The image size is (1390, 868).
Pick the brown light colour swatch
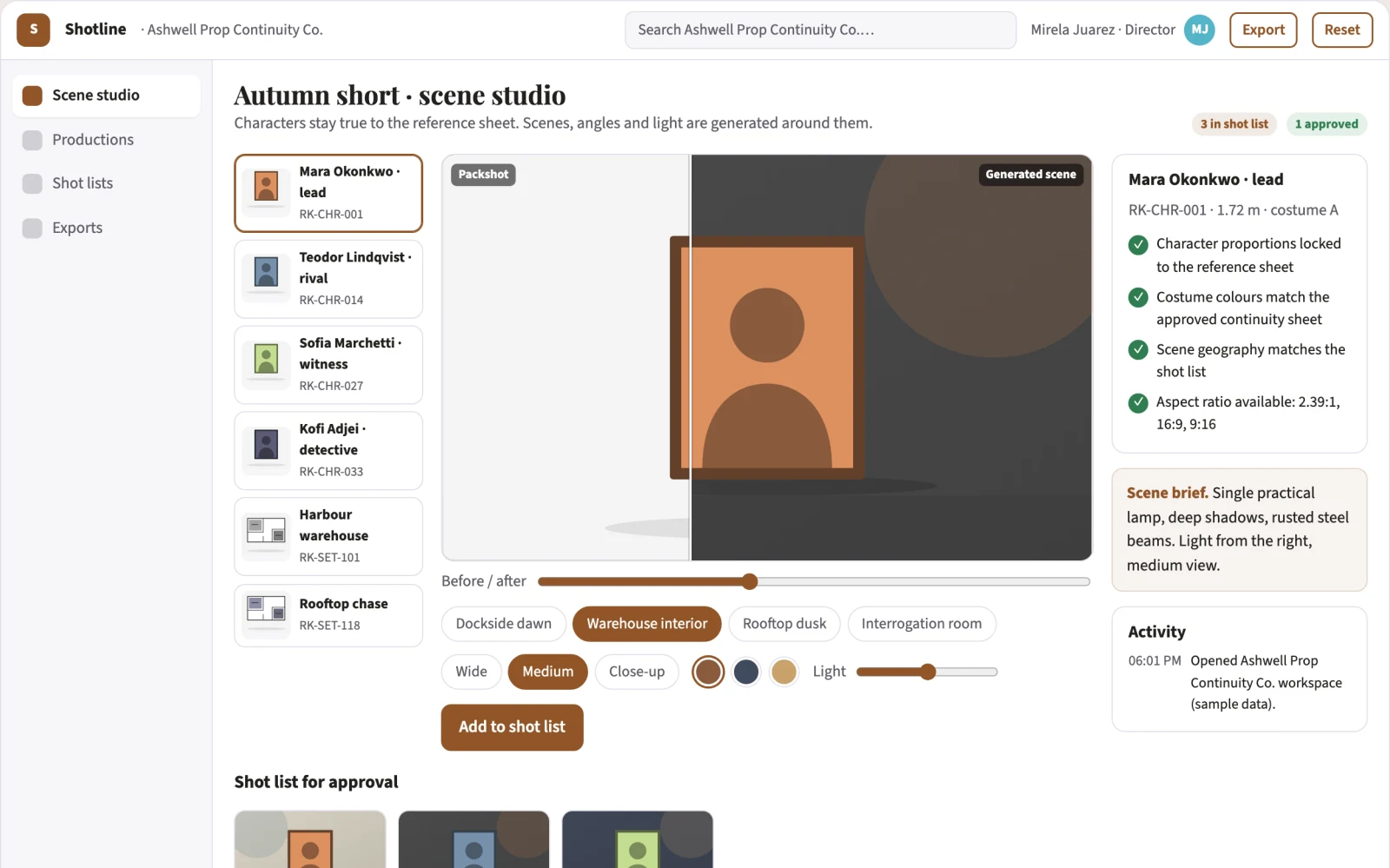[708, 672]
